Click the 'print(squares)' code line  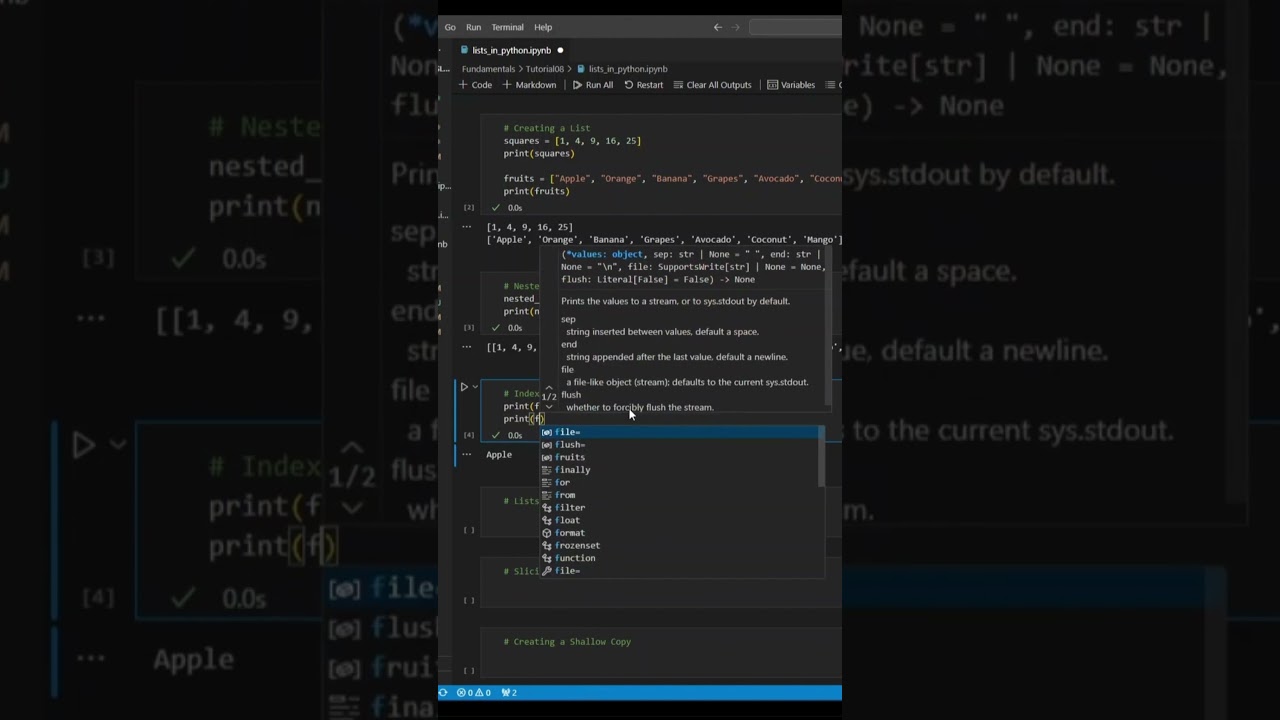pos(539,153)
